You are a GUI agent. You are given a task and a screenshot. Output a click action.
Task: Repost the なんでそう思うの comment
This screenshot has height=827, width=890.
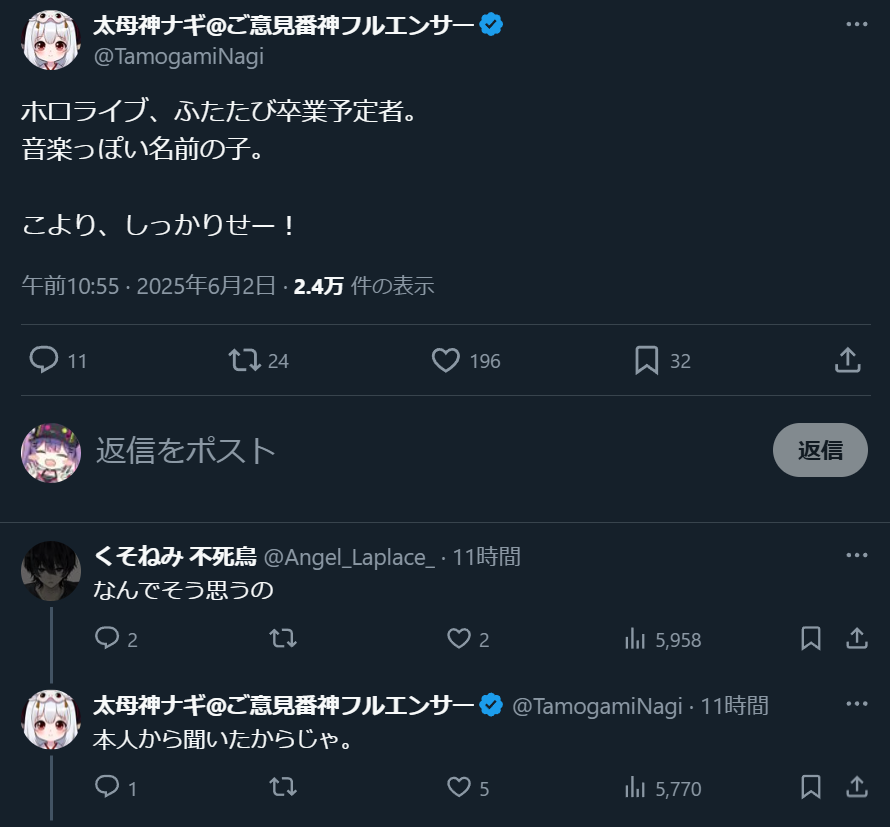pyautogui.click(x=283, y=638)
